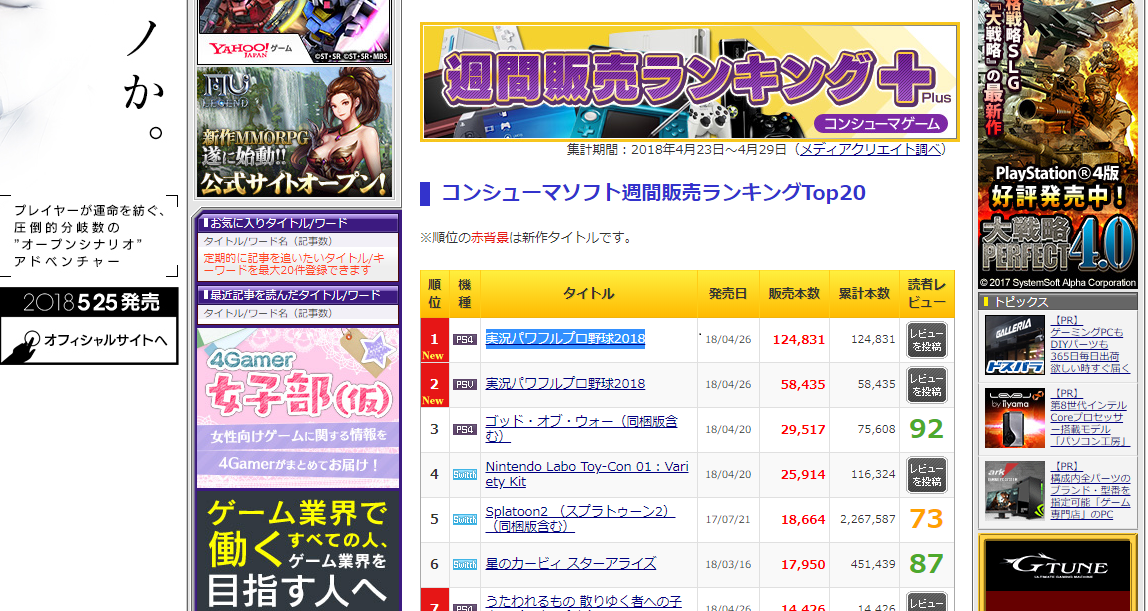Click PS4 badge beside ゴッド・オブ・ウォー
The image size is (1148, 611).
pyautogui.click(x=464, y=430)
